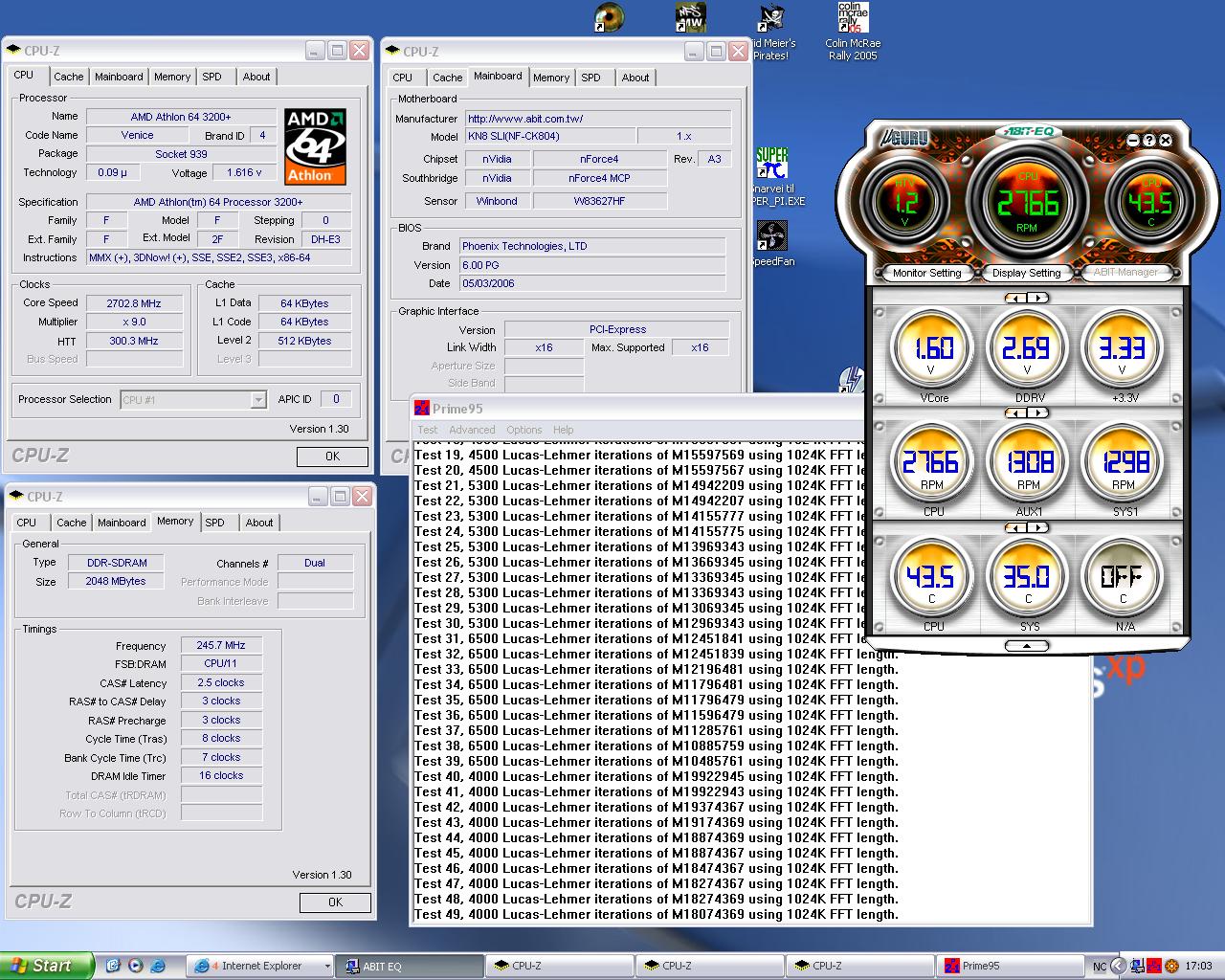Open the eye shortcut icon on desktop

[x=609, y=17]
